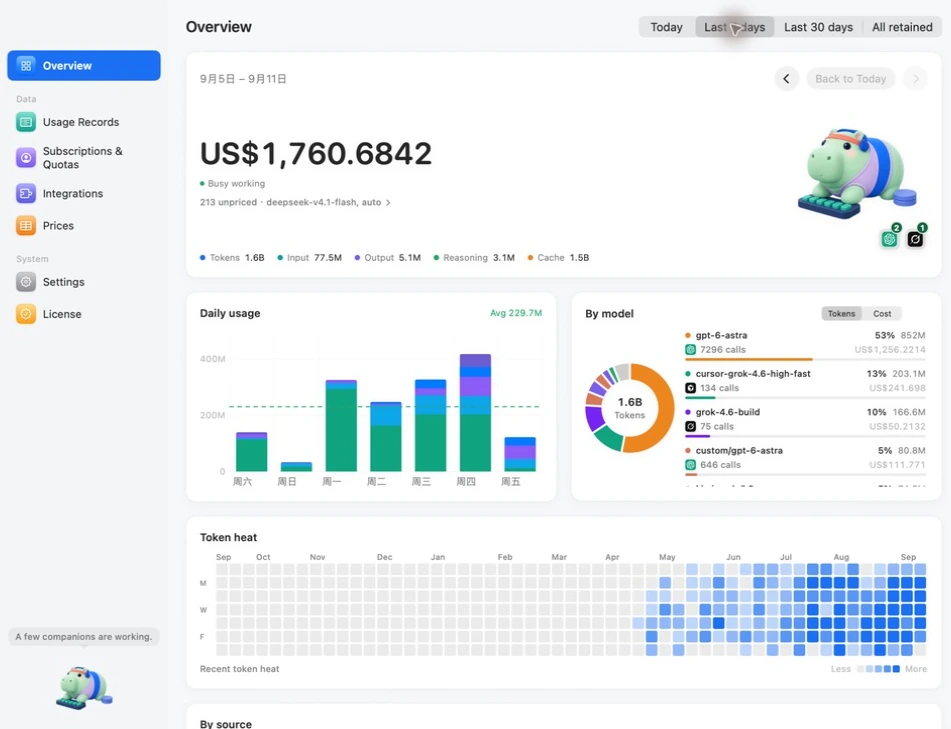Switch By model view to Cost
Image resolution: width=951 pixels, height=729 pixels.
(x=882, y=314)
